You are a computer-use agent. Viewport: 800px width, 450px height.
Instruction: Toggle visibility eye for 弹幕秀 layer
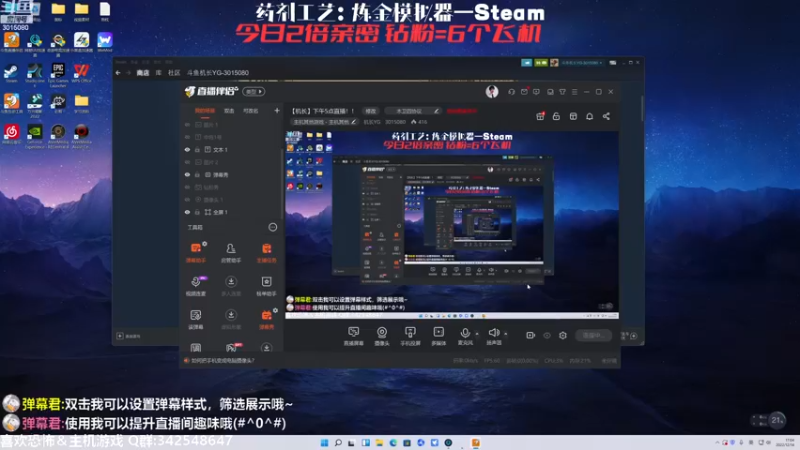point(187,174)
